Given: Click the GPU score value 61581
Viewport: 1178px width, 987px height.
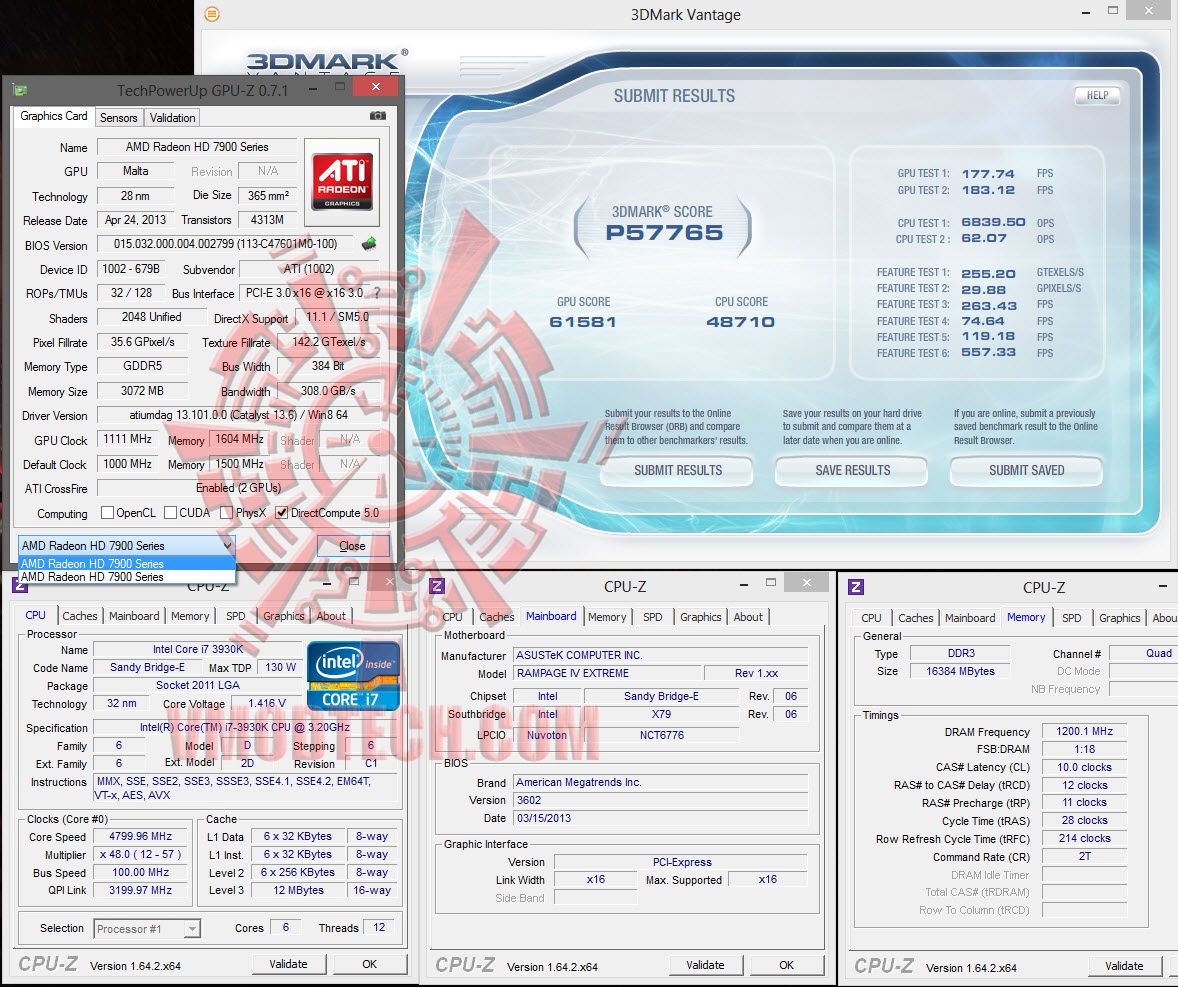Looking at the screenshot, I should [x=583, y=321].
